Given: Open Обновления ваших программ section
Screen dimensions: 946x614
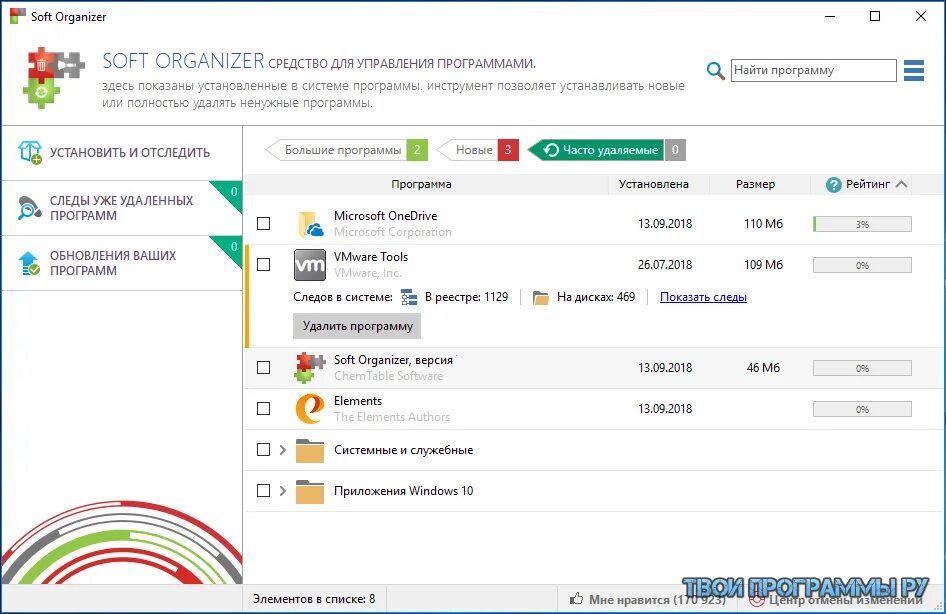Looking at the screenshot, I should point(122,264).
